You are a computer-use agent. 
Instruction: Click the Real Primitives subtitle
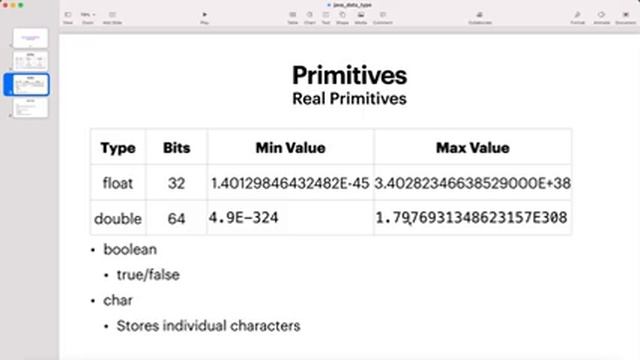point(349,99)
